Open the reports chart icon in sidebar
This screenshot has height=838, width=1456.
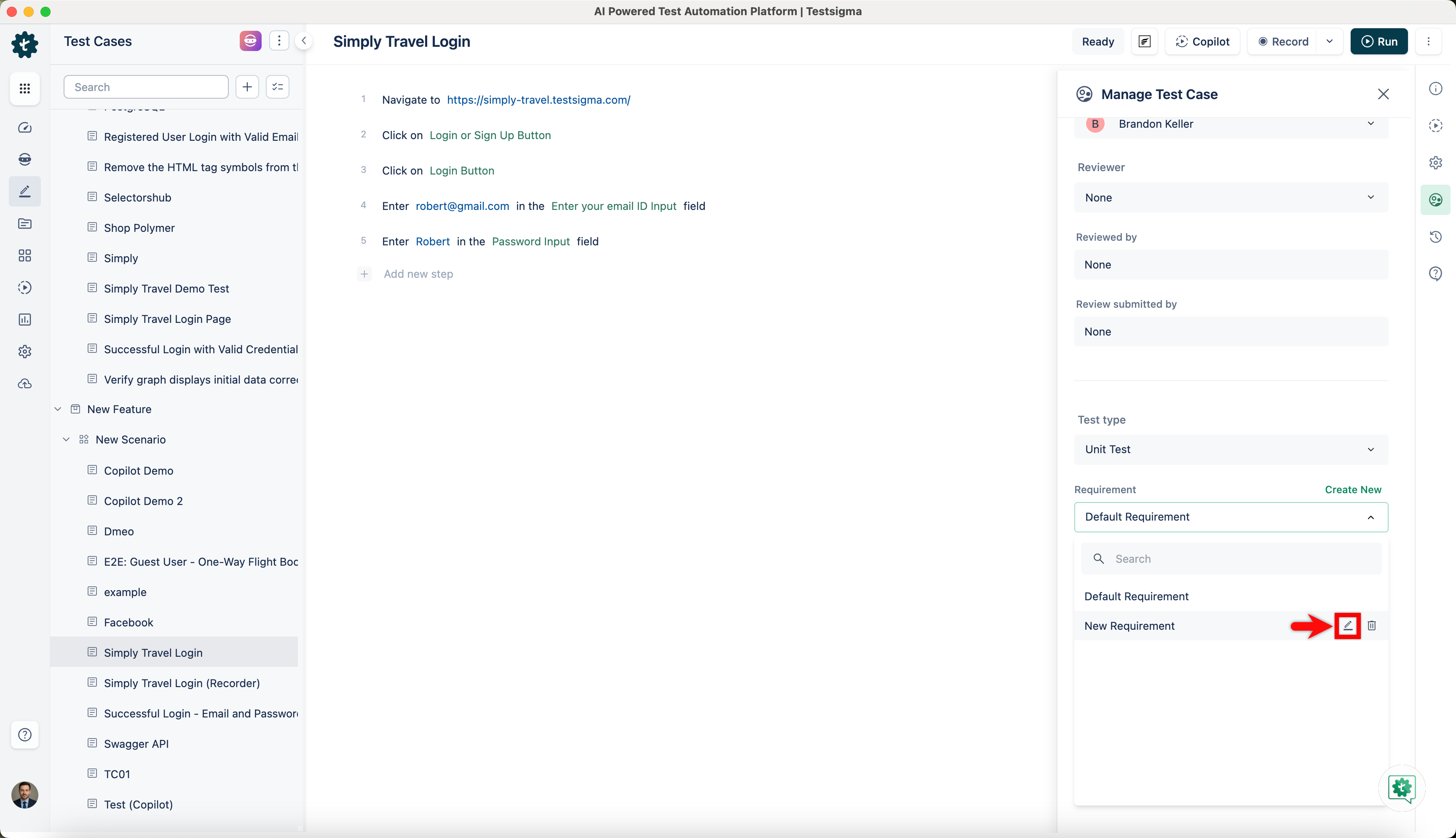point(25,320)
